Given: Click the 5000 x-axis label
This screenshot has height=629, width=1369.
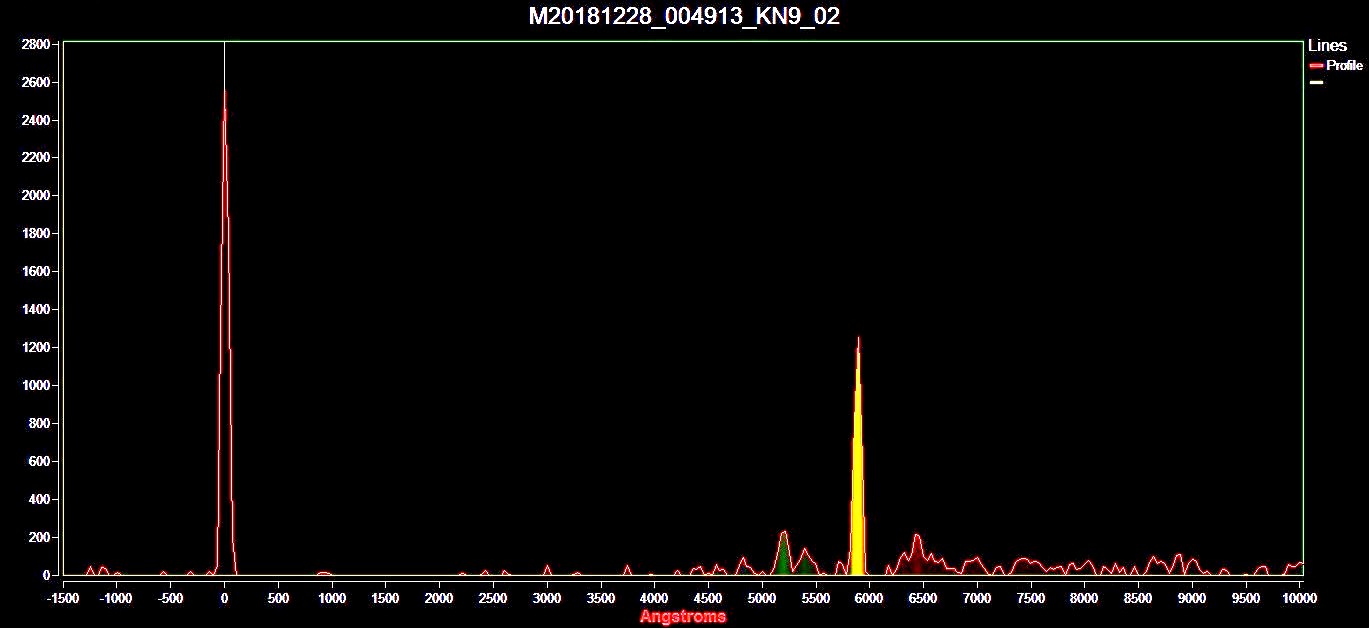Looking at the screenshot, I should pos(762,598).
